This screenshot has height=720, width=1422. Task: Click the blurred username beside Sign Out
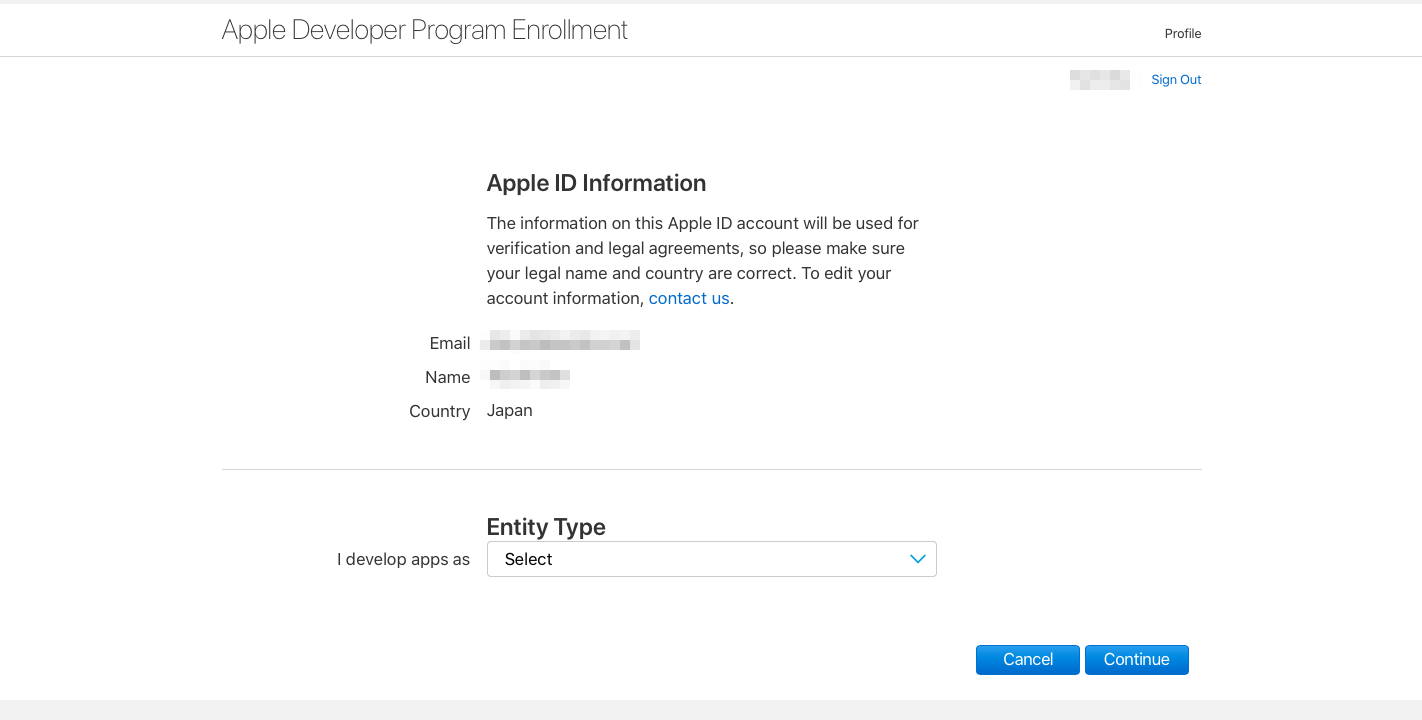tap(1100, 80)
